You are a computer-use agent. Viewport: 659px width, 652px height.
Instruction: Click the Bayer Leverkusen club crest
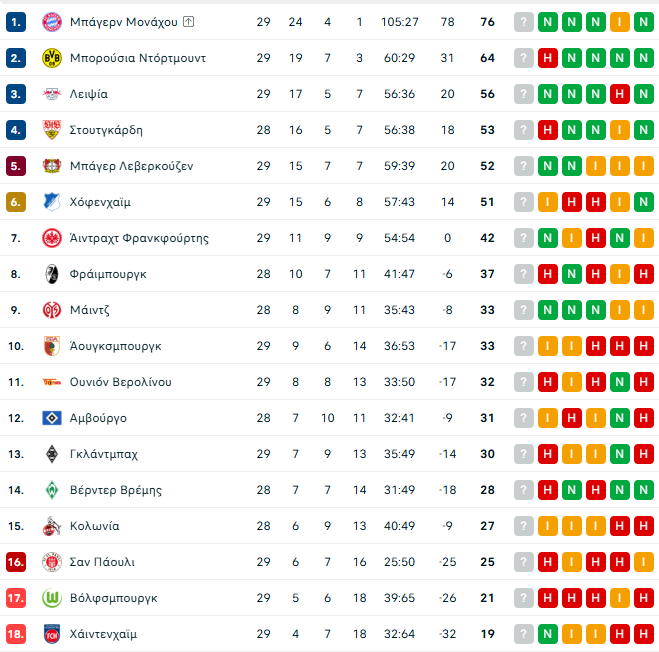(x=51, y=166)
